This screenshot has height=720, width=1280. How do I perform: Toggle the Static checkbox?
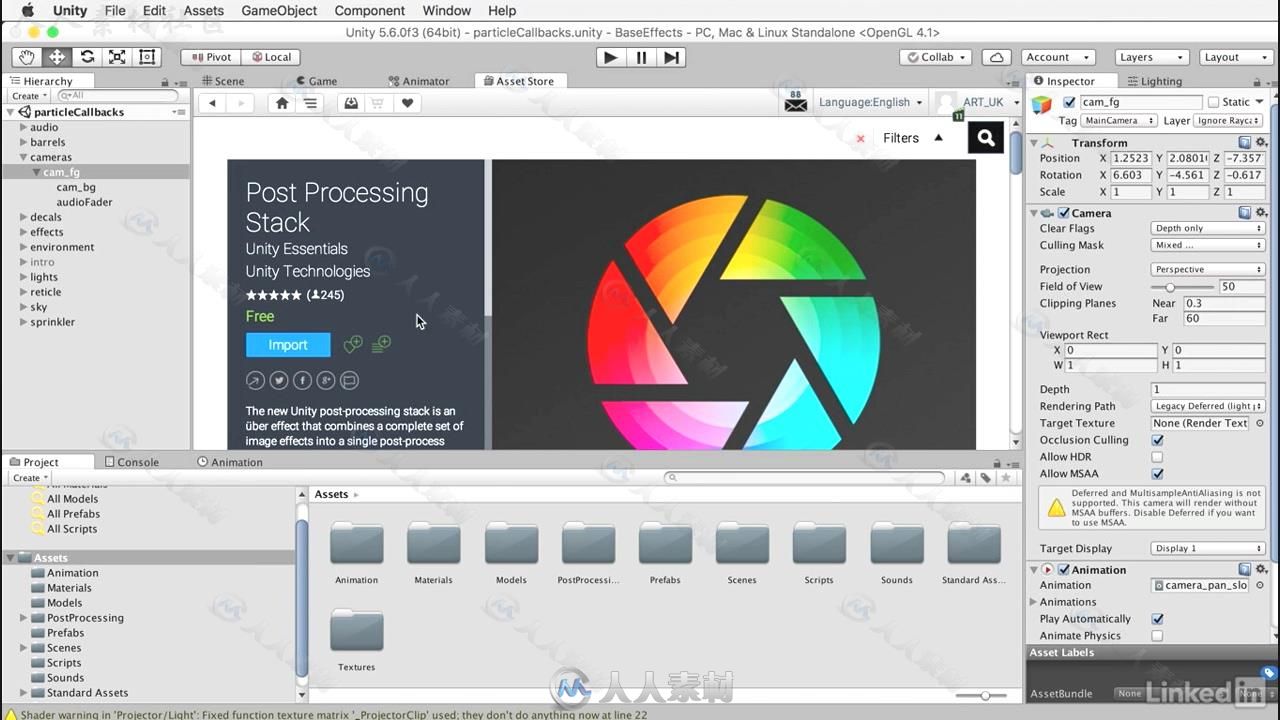coord(1214,102)
